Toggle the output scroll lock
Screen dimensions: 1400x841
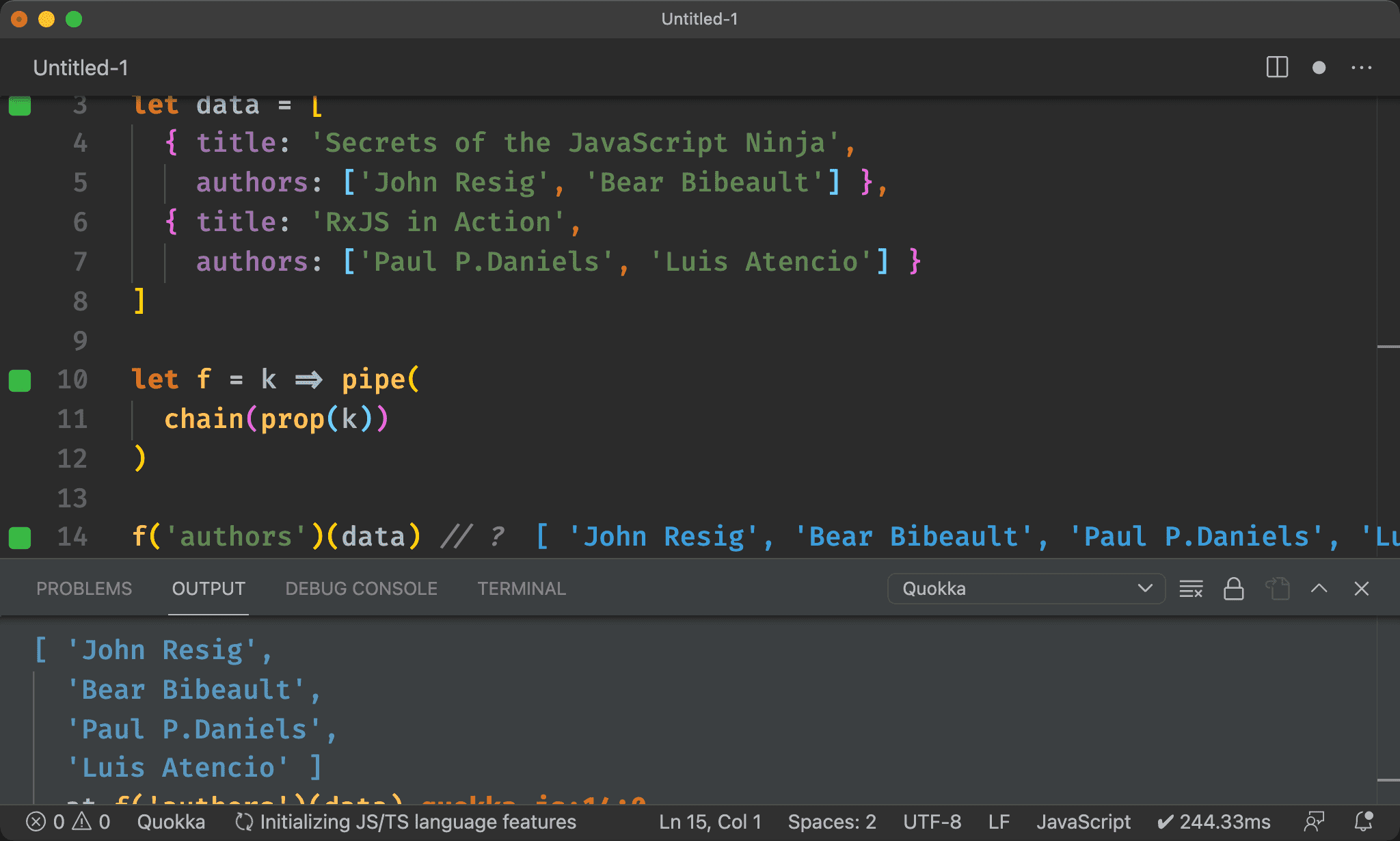coord(1234,589)
